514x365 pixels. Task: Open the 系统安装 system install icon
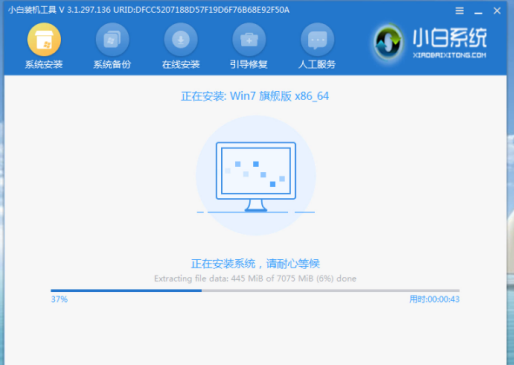tap(44, 40)
